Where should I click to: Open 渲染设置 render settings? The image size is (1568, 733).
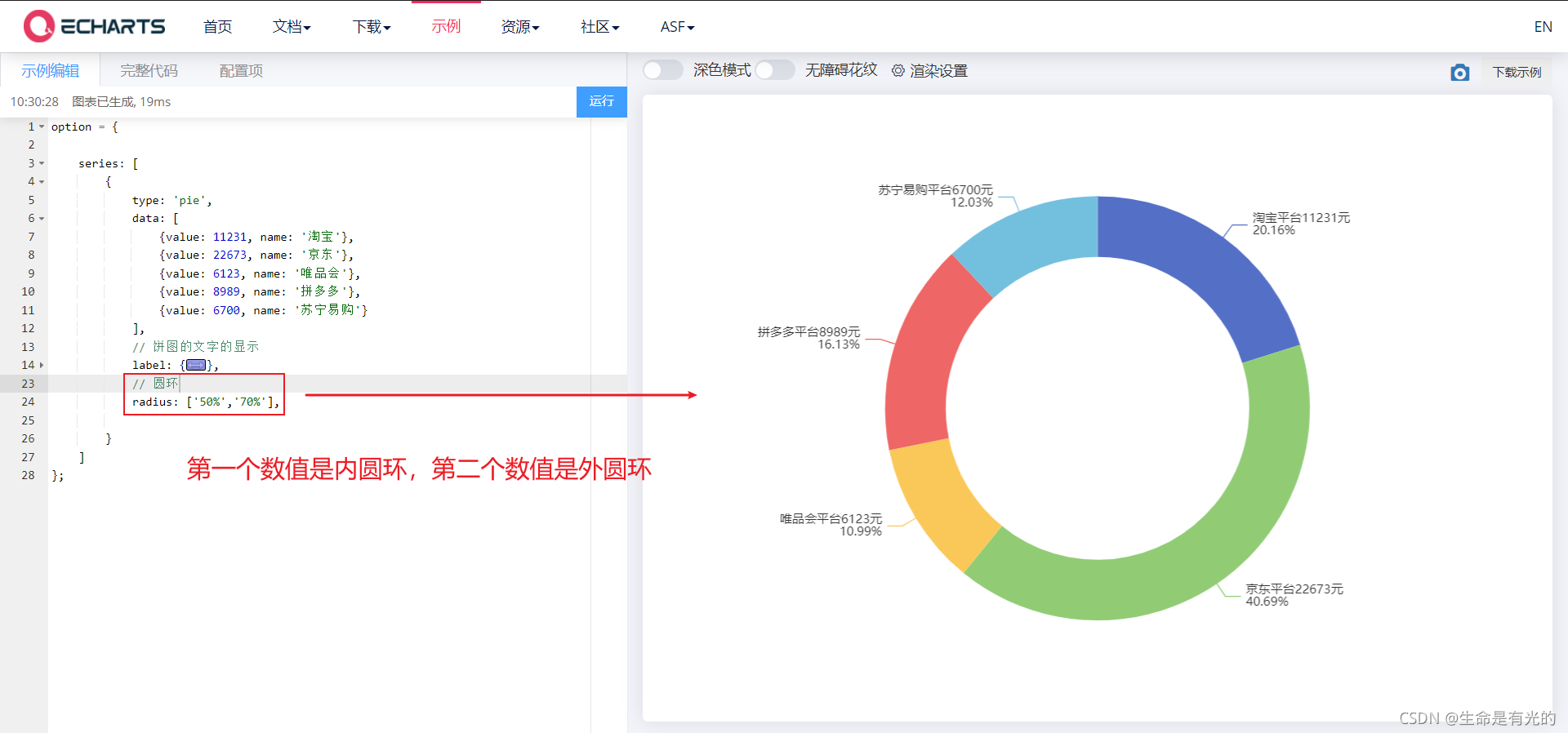point(929,71)
